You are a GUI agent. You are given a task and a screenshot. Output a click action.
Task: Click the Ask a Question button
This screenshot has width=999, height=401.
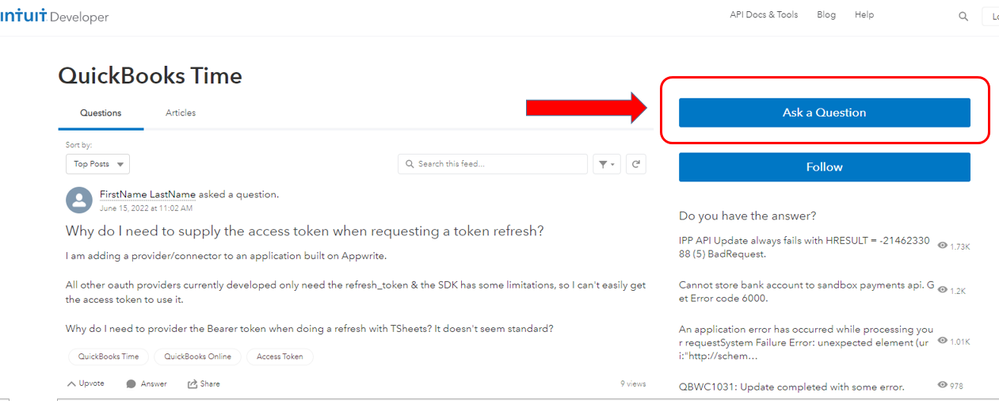coord(824,113)
